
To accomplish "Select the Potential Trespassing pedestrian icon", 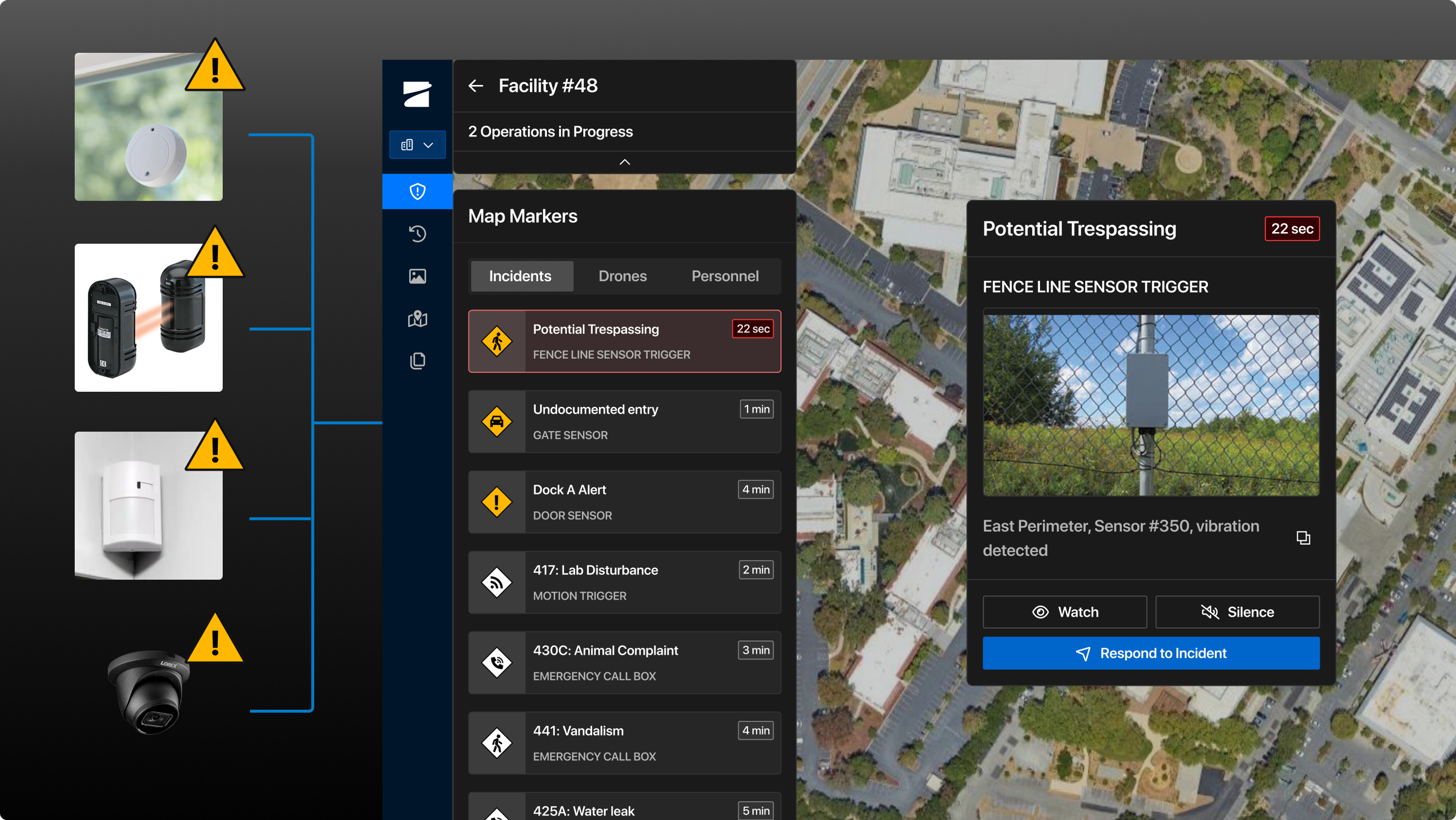I will click(497, 342).
